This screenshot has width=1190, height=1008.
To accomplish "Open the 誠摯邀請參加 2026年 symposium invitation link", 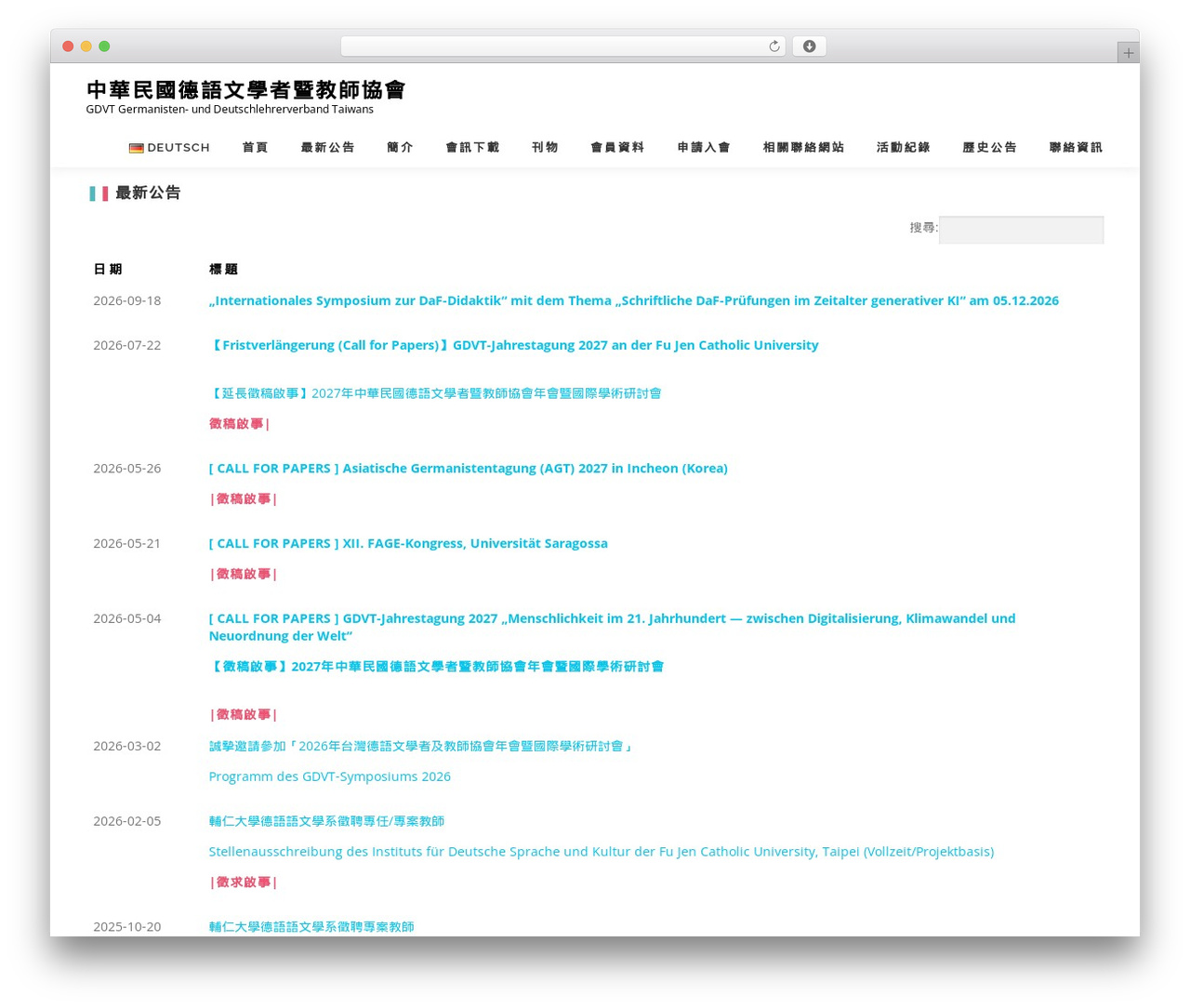I will pyautogui.click(x=420, y=746).
